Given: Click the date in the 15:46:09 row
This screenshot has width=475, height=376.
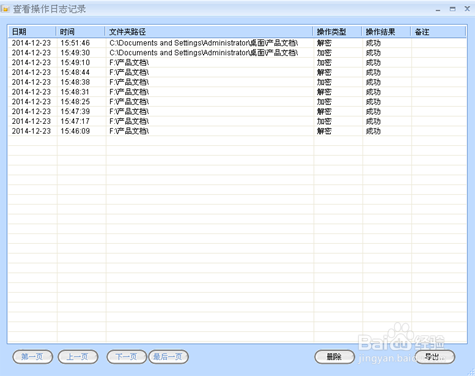Looking at the screenshot, I should point(31,131).
